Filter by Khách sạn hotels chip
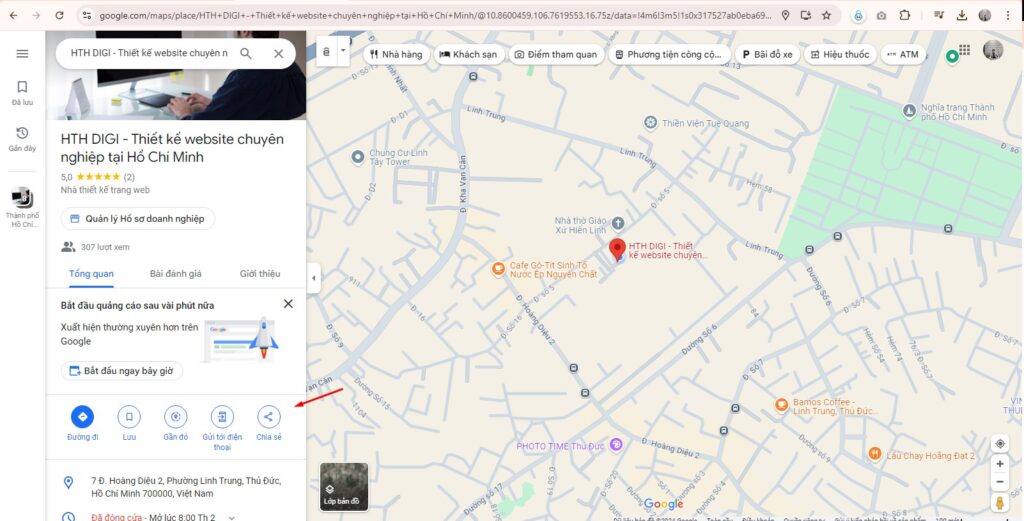Viewport: 1024px width, 521px height. [x=468, y=54]
